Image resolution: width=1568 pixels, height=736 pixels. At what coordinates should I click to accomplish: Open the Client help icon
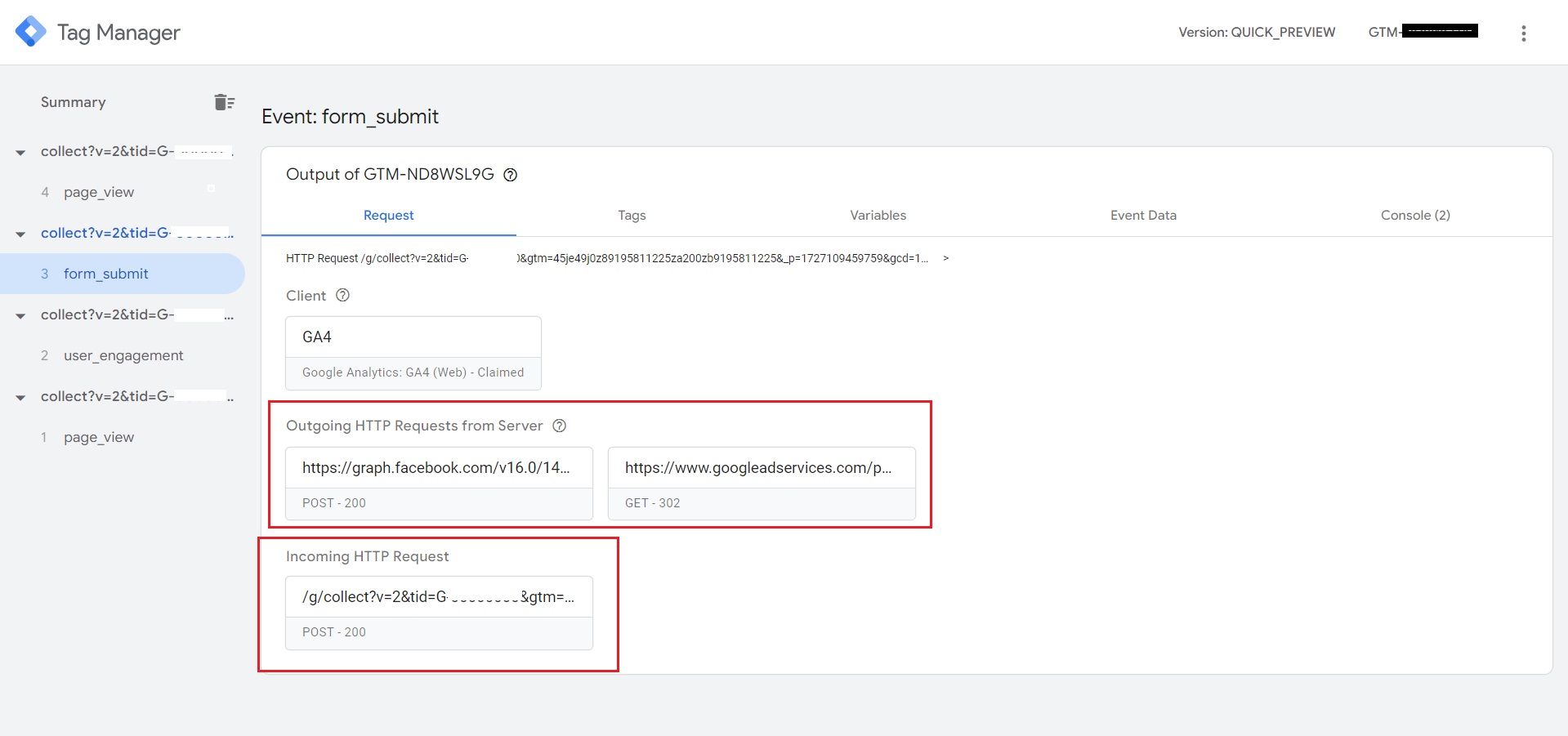tap(343, 295)
